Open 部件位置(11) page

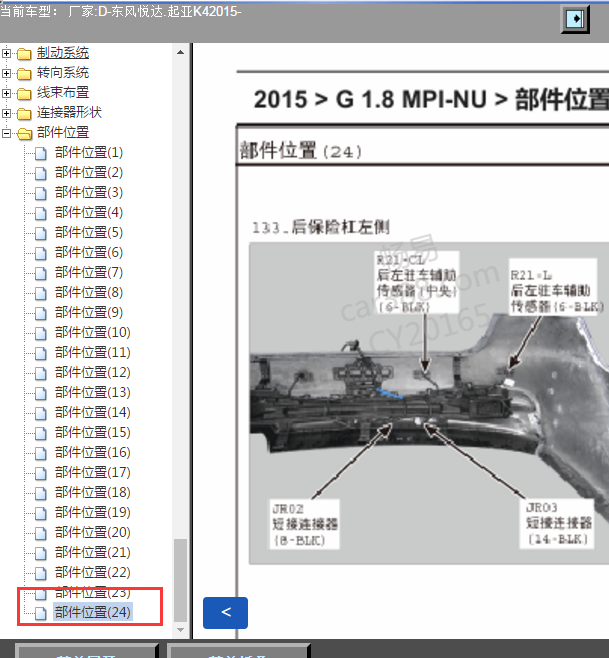click(92, 352)
